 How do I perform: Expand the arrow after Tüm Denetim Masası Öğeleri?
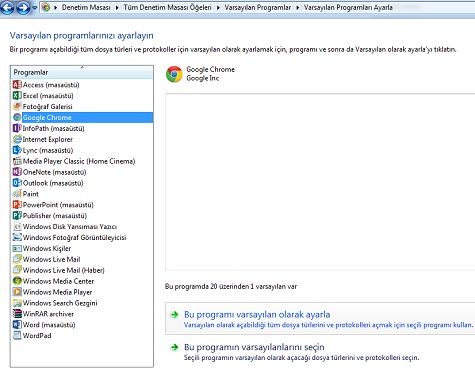[218, 7]
